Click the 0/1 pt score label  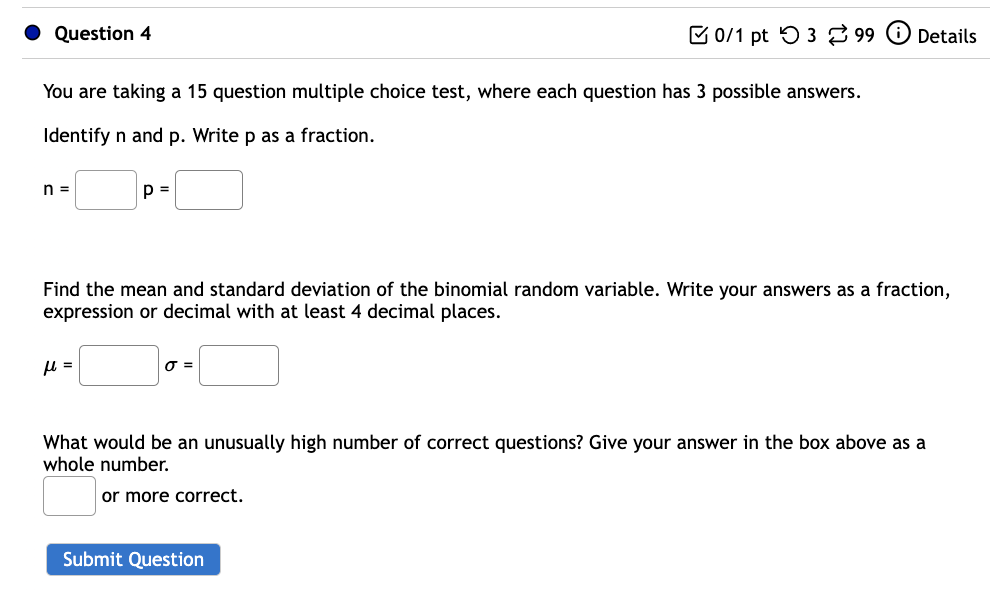[740, 35]
